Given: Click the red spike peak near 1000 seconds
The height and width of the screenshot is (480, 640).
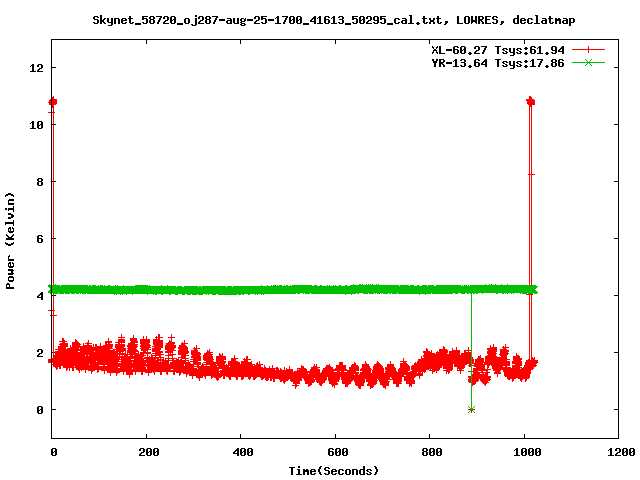Looking at the screenshot, I should pos(530,101).
